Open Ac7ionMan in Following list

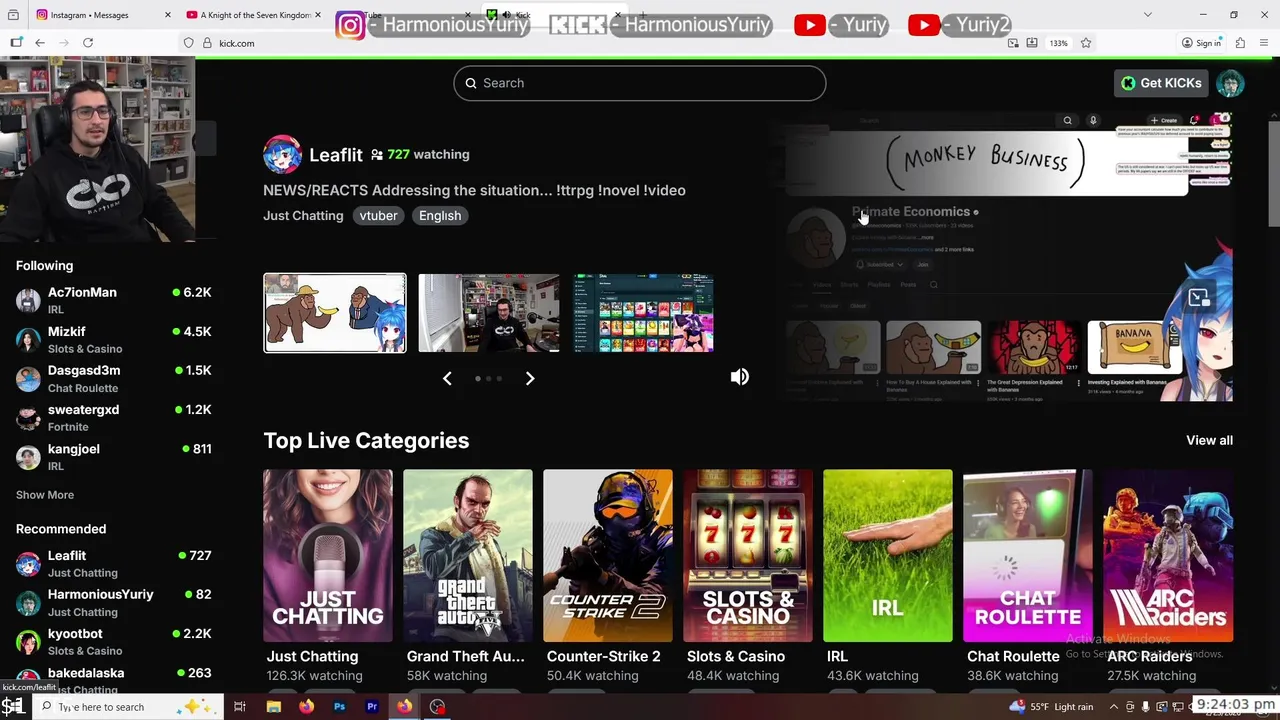tap(113, 301)
